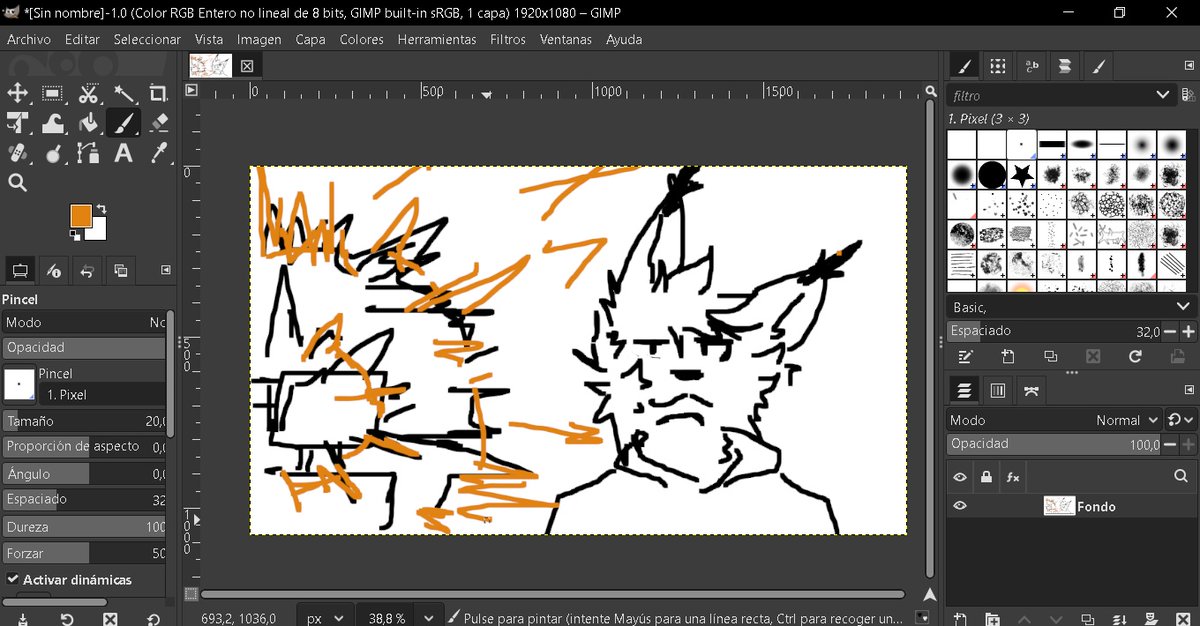
Task: Open the Brushes tab in right dock
Action: click(964, 66)
